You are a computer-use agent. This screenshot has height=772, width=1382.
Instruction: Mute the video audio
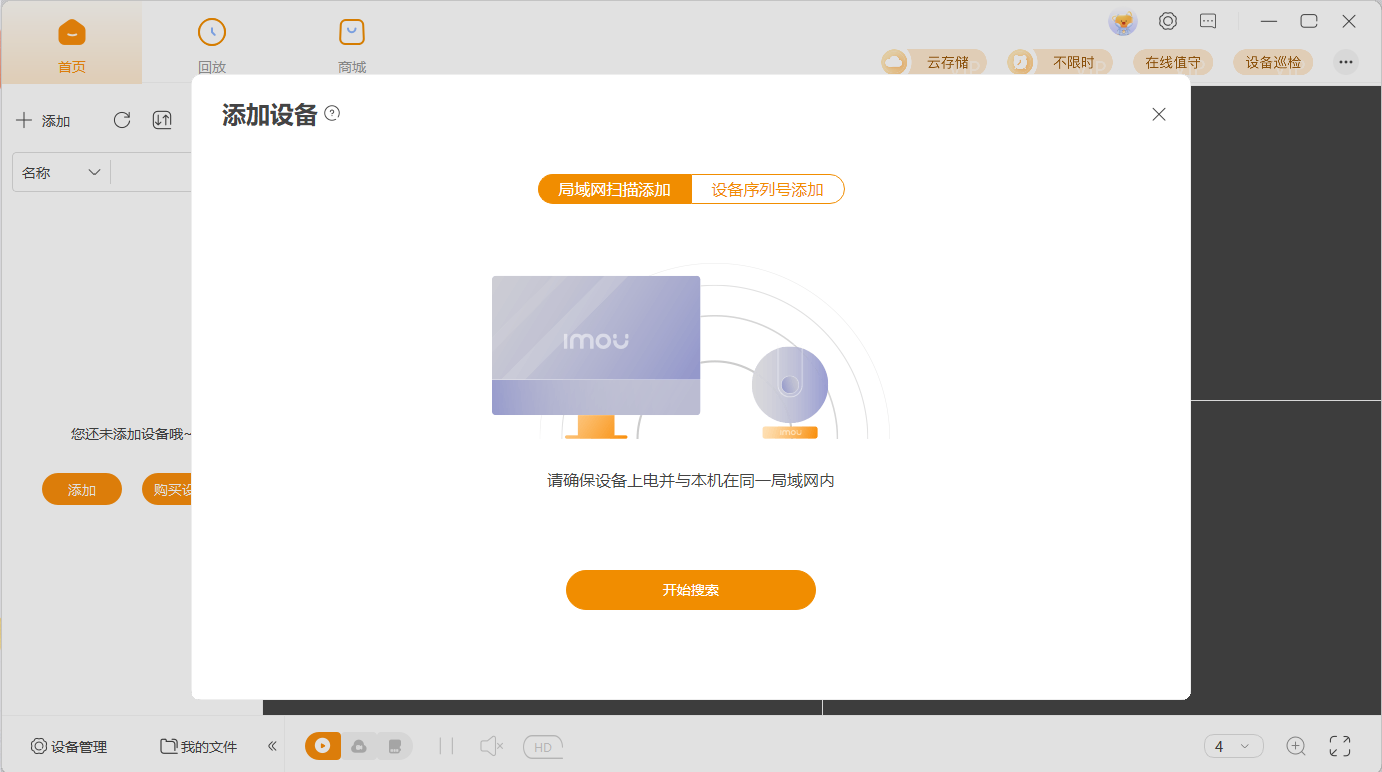(x=489, y=746)
